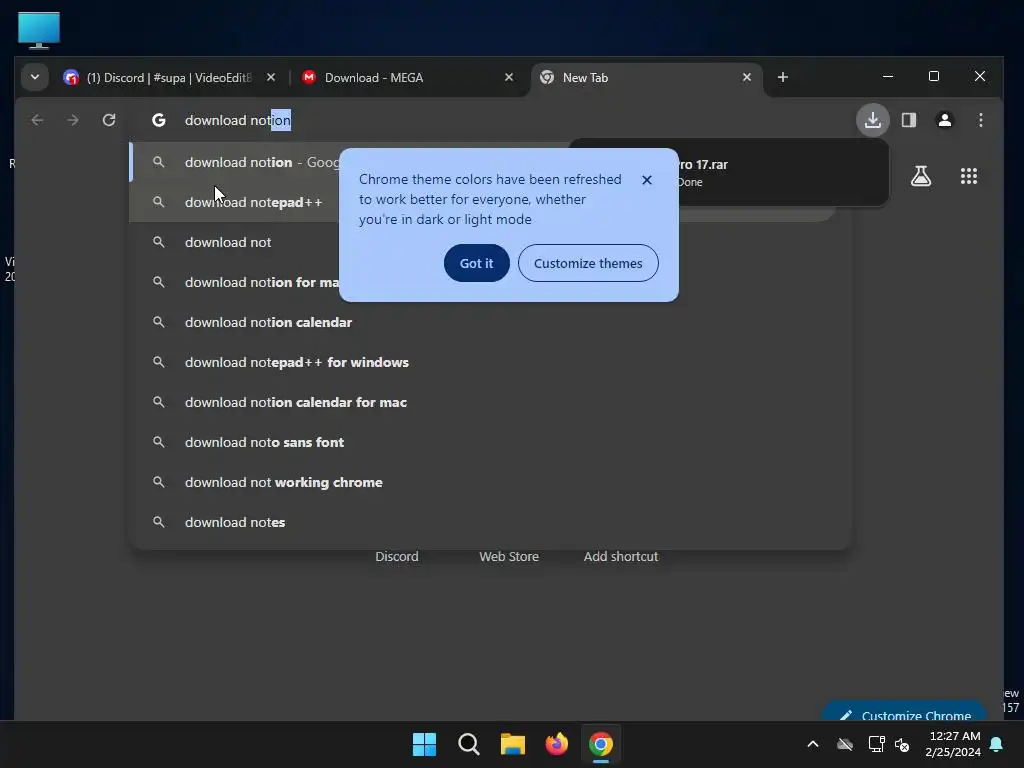1024x768 pixels.
Task: Expand the tab search dropdown arrow
Action: pyautogui.click(x=35, y=77)
